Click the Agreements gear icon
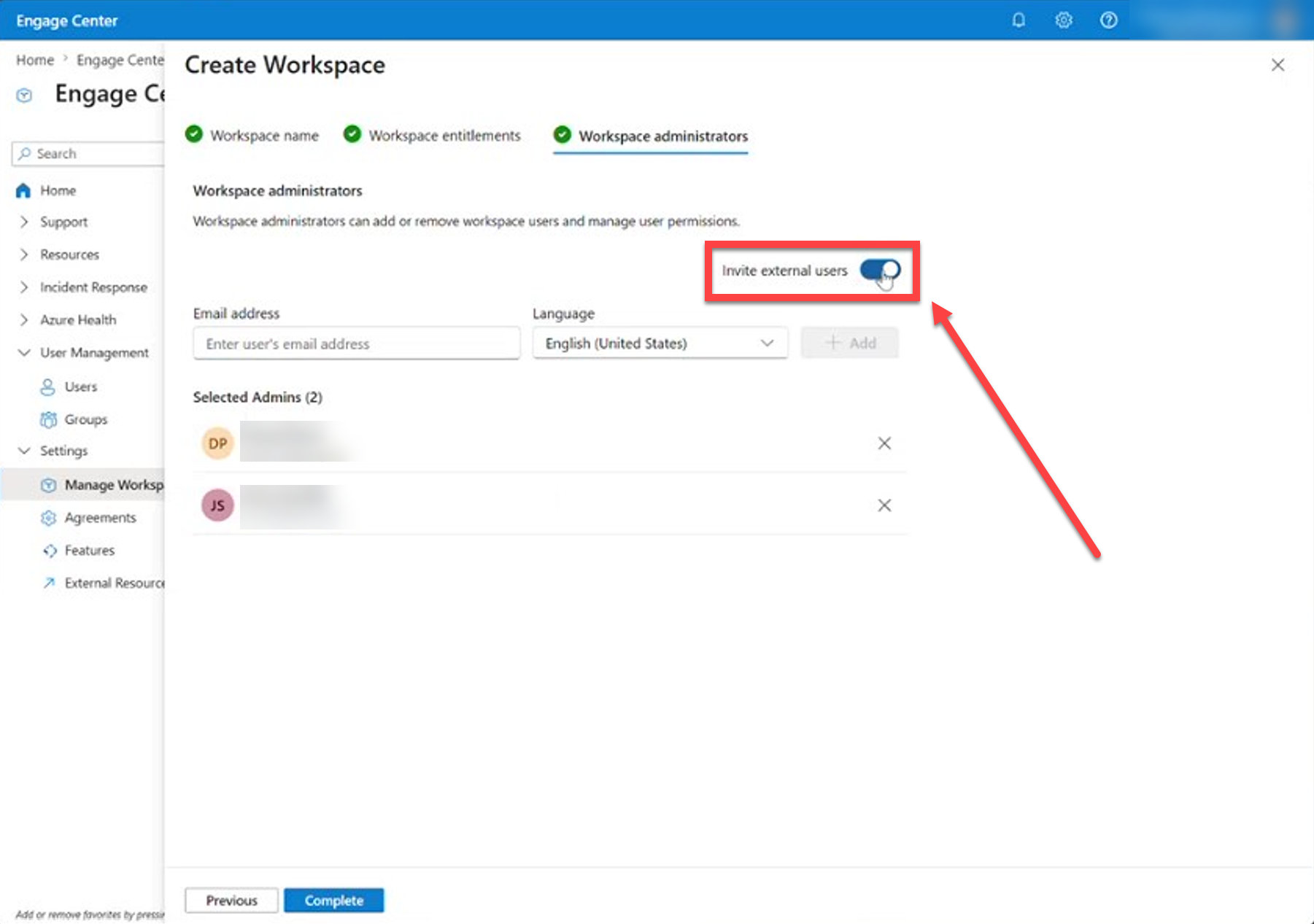1314x924 pixels. point(48,518)
